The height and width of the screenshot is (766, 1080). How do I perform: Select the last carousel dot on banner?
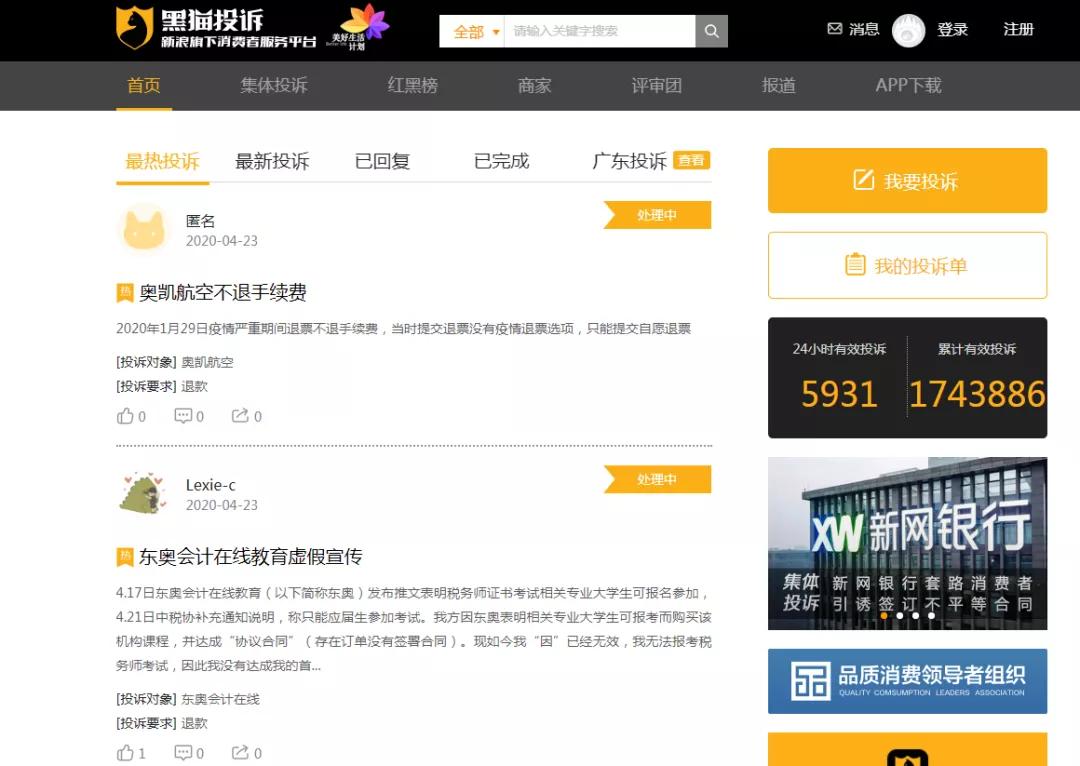(x=931, y=616)
